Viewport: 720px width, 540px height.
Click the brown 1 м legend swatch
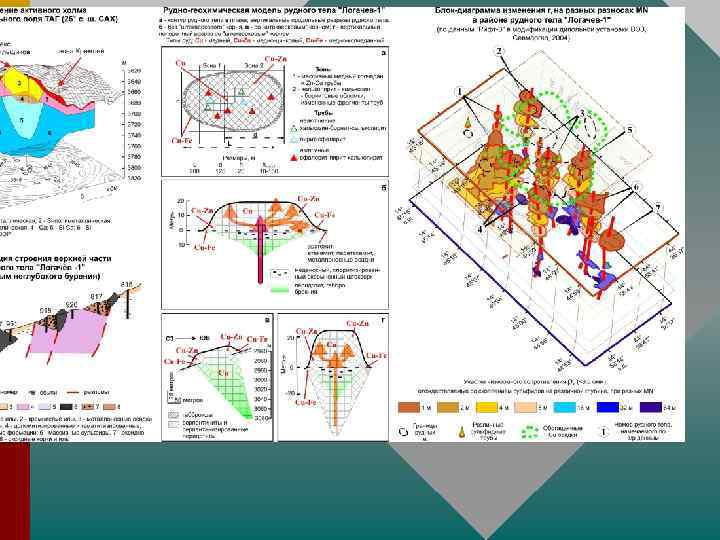[409, 407]
